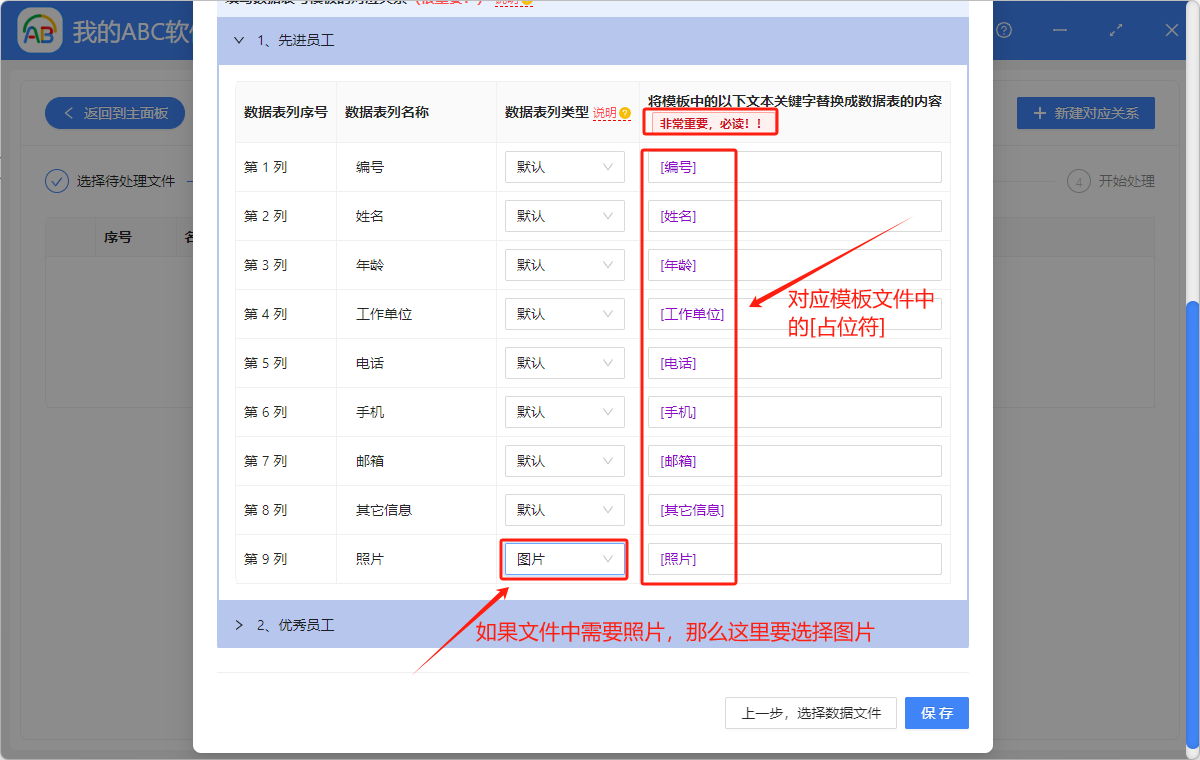
Task: Click the 新建对应关系 button
Action: click(1090, 113)
